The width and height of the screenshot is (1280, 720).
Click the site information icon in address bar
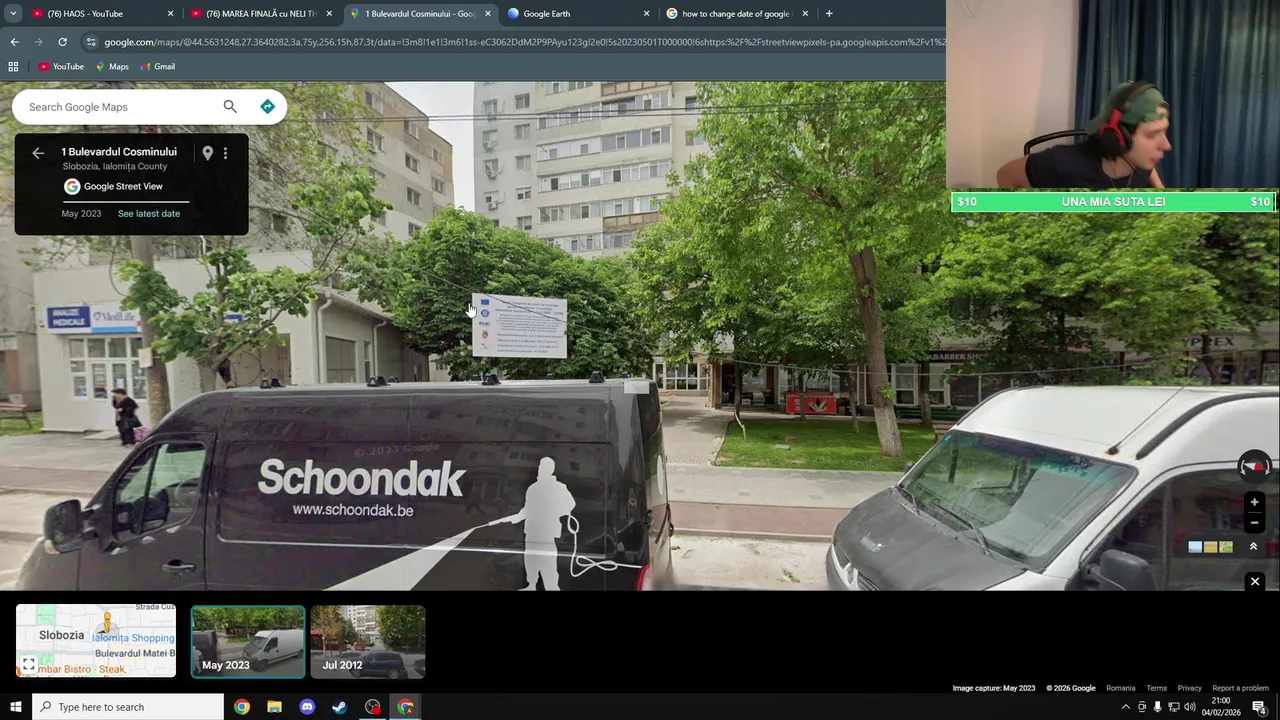click(91, 42)
